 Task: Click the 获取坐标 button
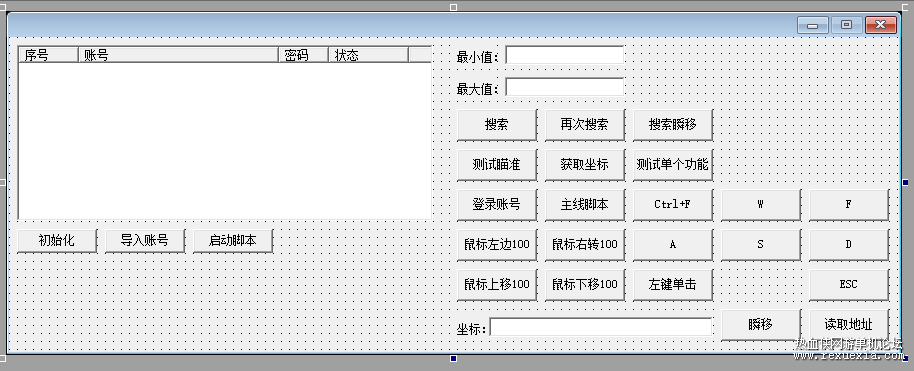585,165
